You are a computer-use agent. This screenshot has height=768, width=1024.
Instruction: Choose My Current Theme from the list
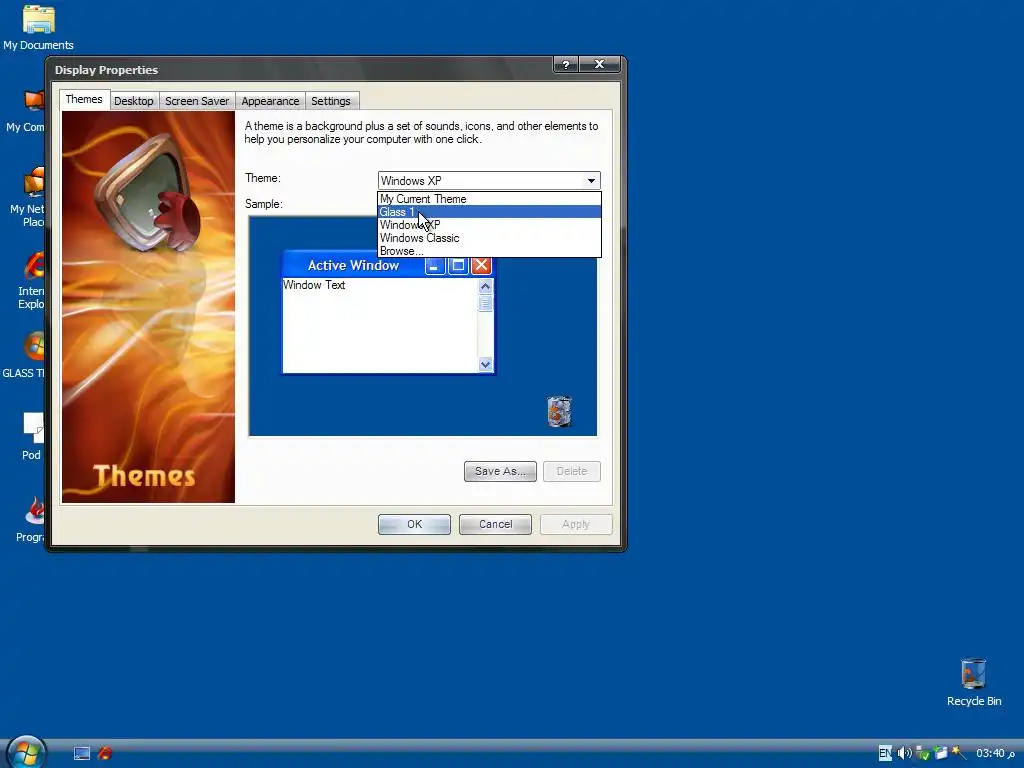pos(489,199)
